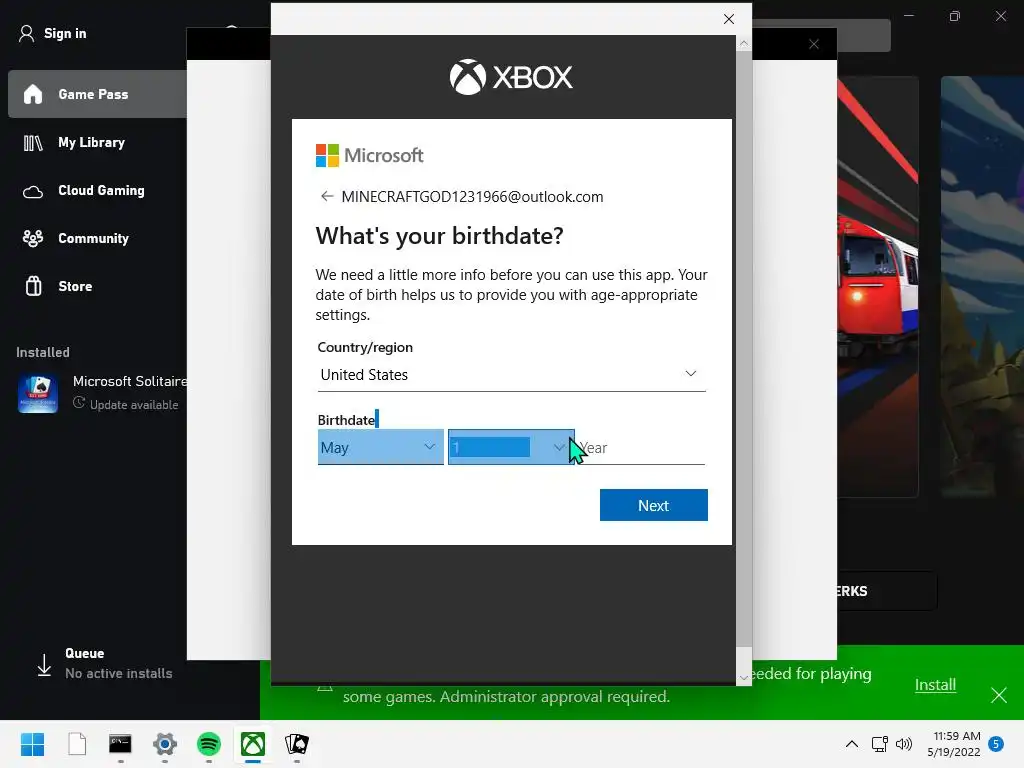Viewport: 1024px width, 768px height.
Task: Click the Microsoft logo
Action: pos(370,155)
